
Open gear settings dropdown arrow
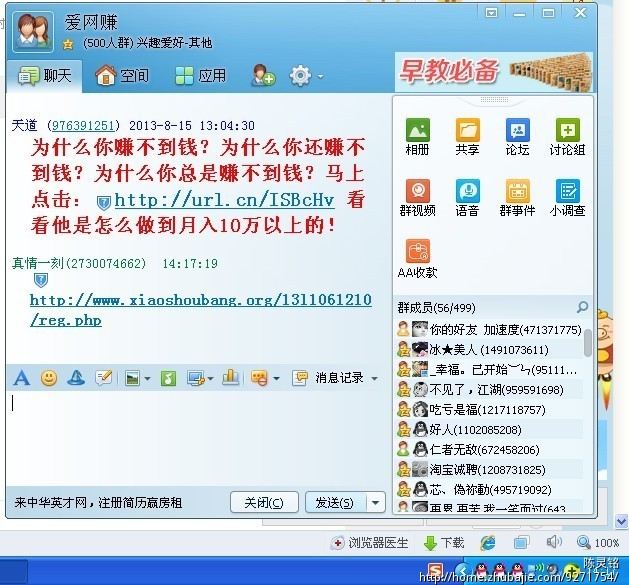(320, 76)
